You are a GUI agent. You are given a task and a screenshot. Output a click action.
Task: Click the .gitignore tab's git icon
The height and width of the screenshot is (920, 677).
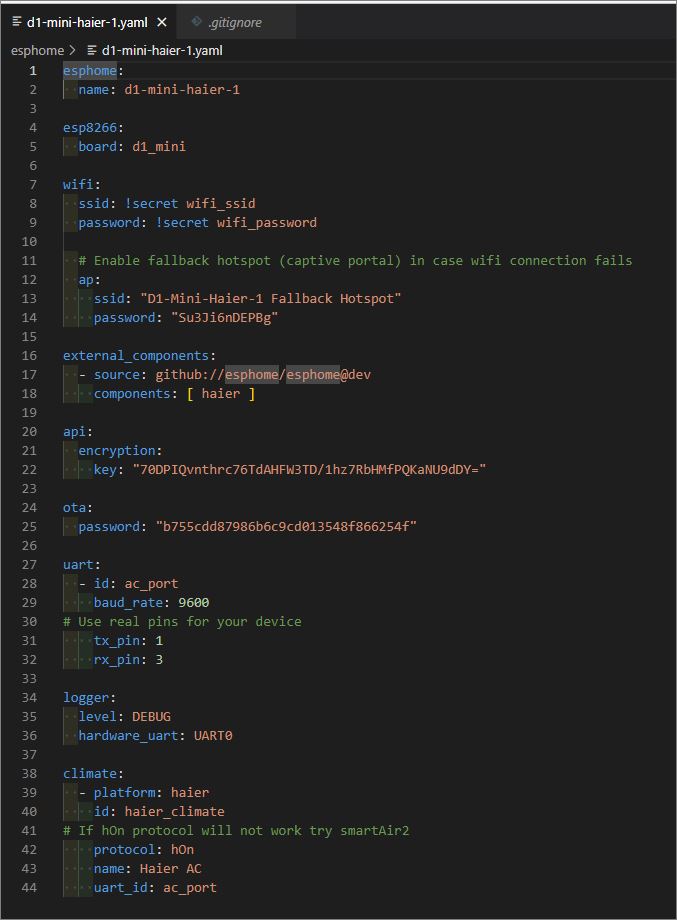(x=197, y=22)
